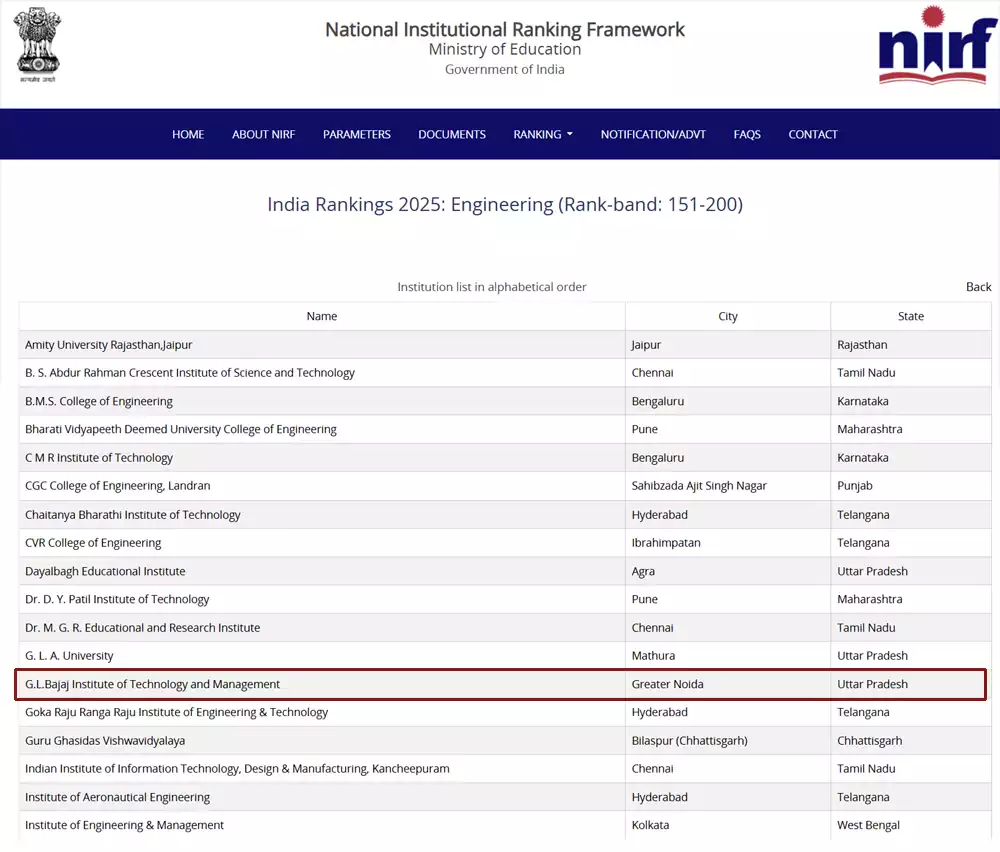The height and width of the screenshot is (852, 1000).
Task: Select DOCUMENTS in navigation bar
Action: point(452,134)
